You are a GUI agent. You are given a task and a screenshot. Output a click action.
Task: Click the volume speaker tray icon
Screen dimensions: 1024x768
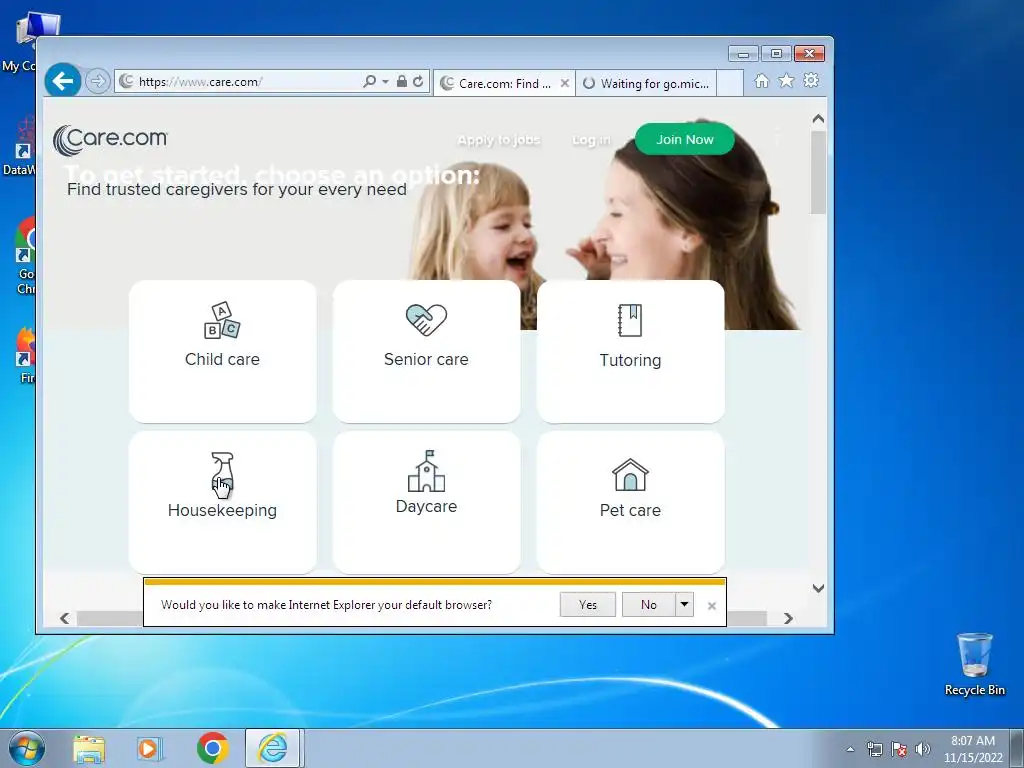922,749
